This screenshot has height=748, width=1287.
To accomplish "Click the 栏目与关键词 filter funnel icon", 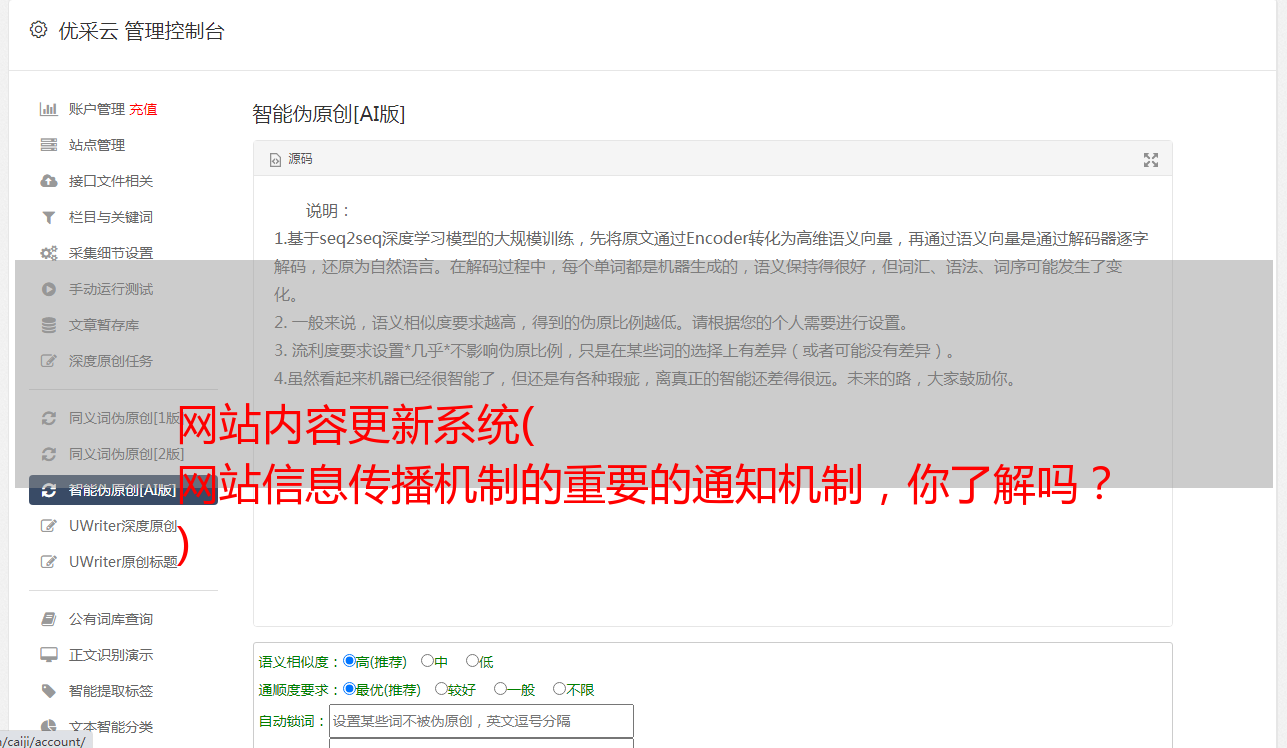I will 48,217.
